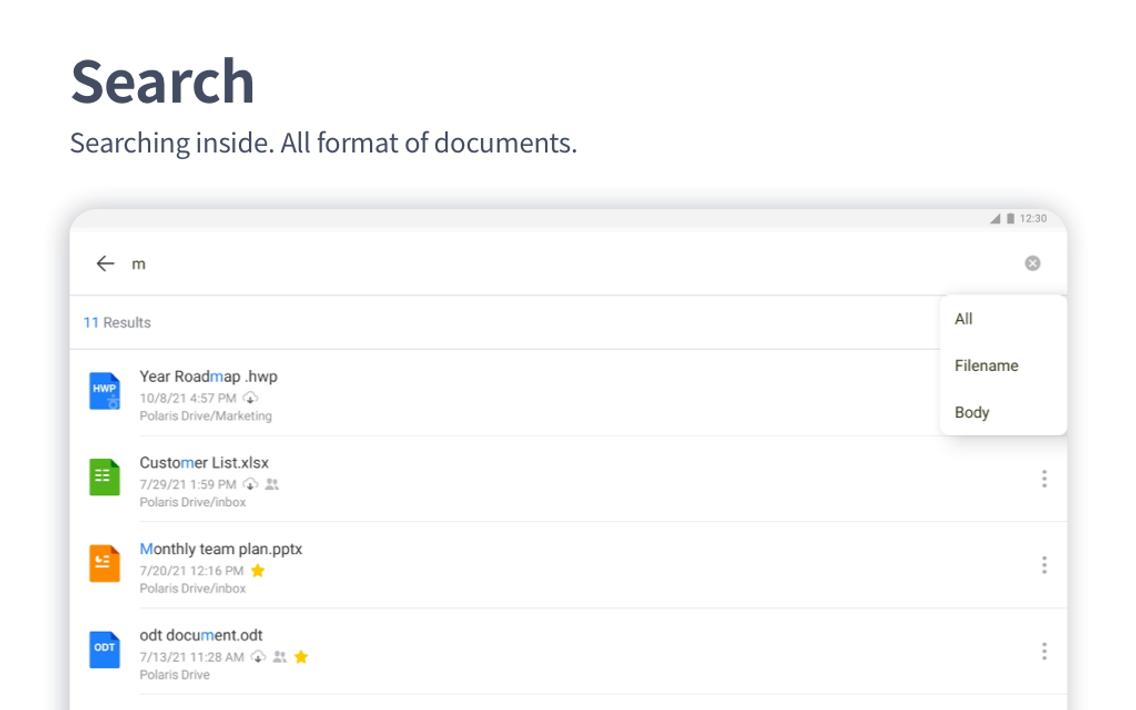Open the Year Roadmap .hwp file name

point(209,377)
